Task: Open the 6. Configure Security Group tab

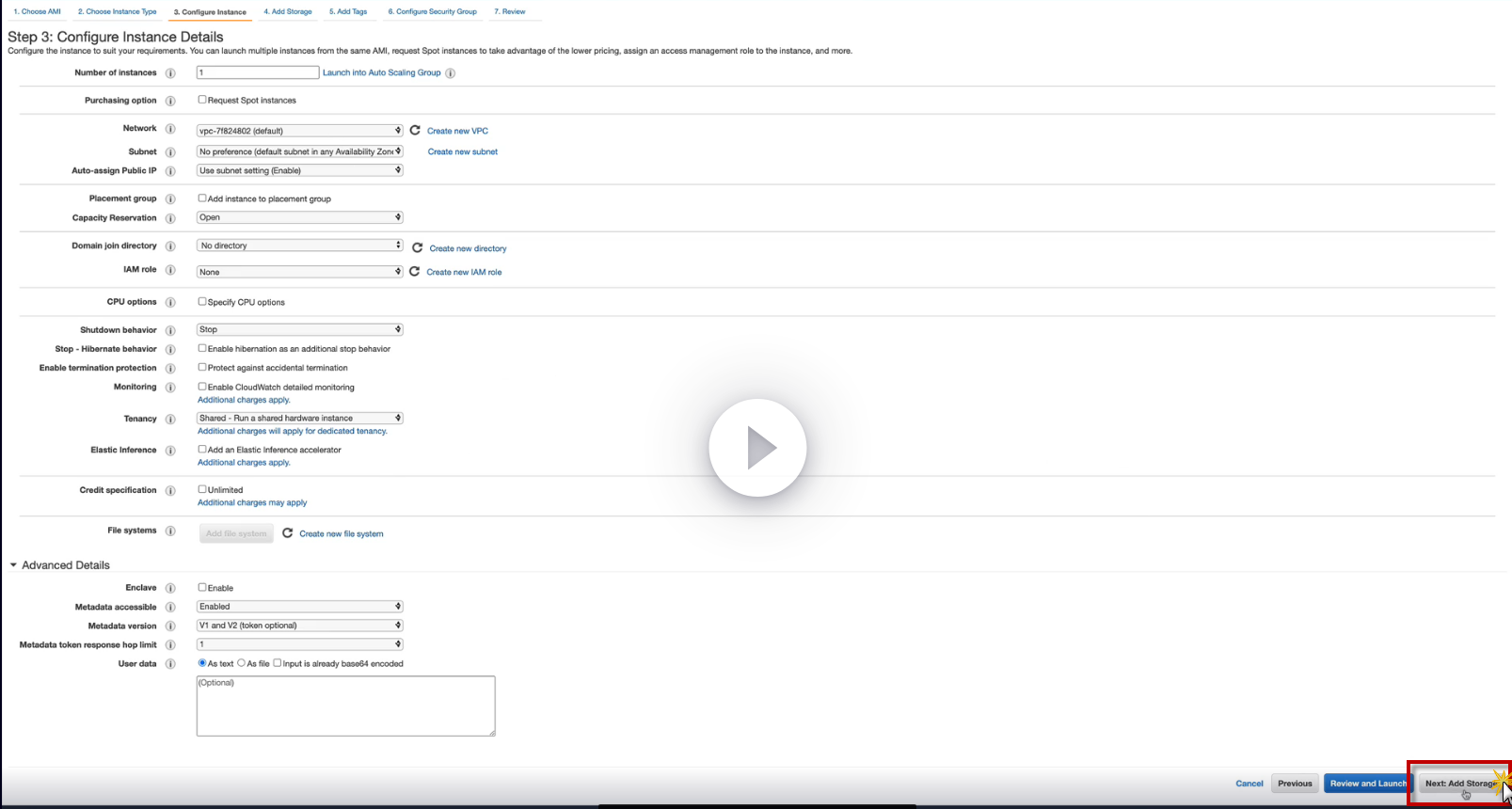Action: tap(433, 11)
